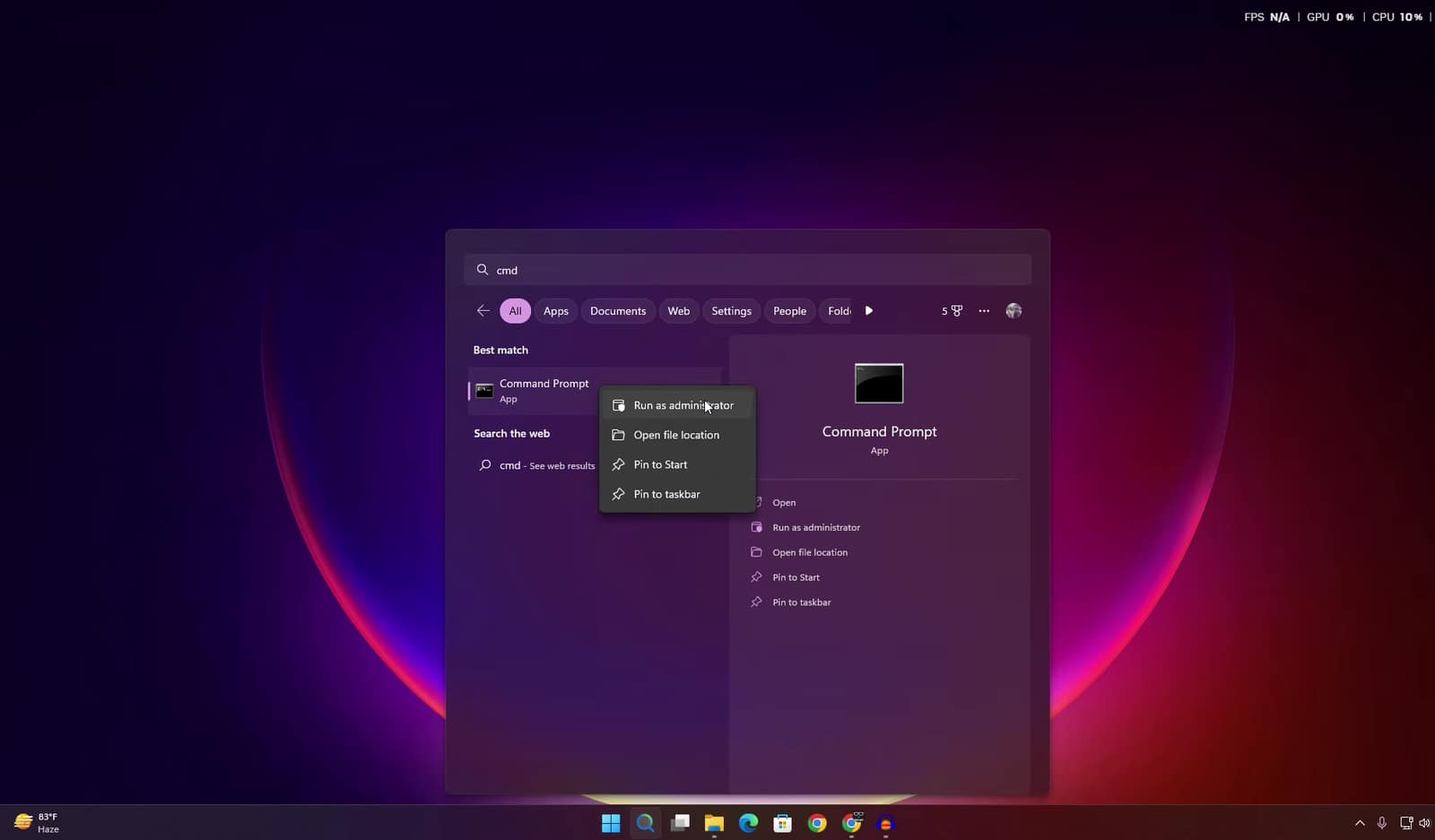Click the volume speaker tray icon
The image size is (1435, 840).
pyautogui.click(x=1424, y=823)
